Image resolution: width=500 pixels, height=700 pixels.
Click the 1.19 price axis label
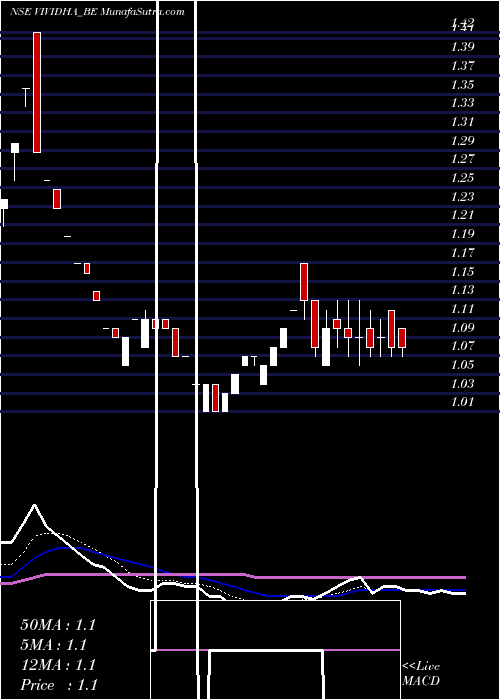[462, 233]
